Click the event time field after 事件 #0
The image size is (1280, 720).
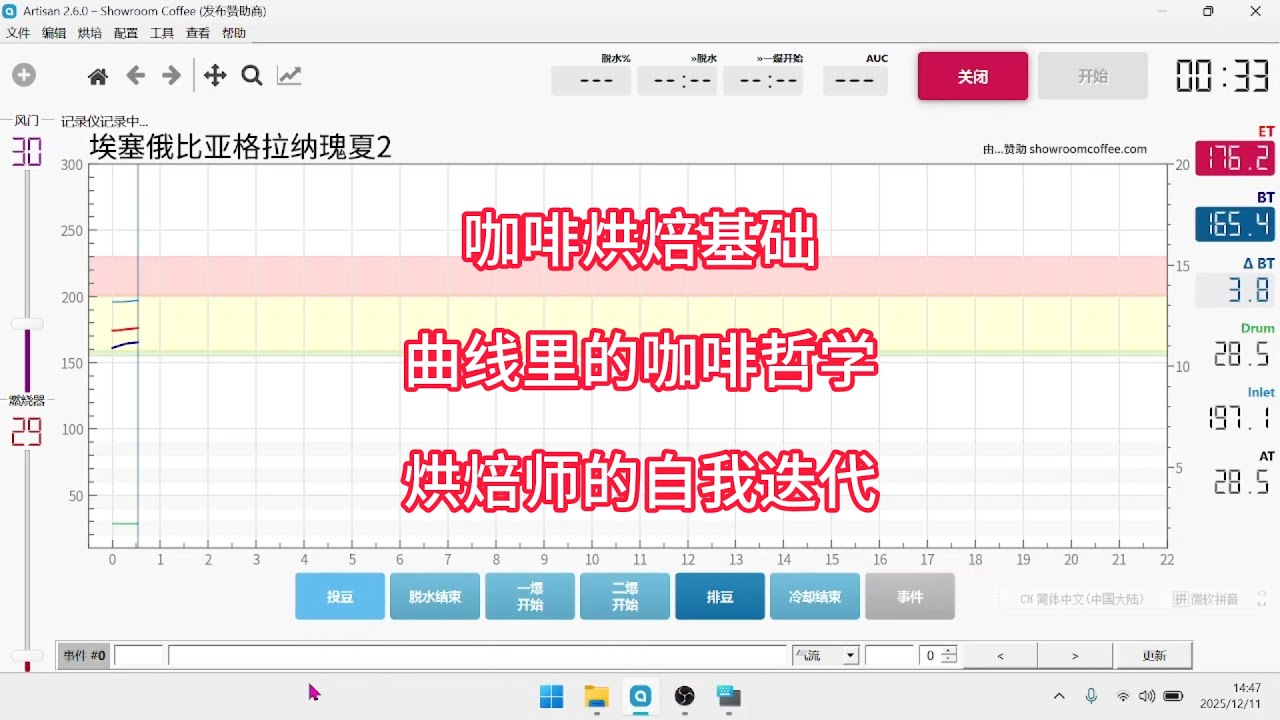[139, 656]
